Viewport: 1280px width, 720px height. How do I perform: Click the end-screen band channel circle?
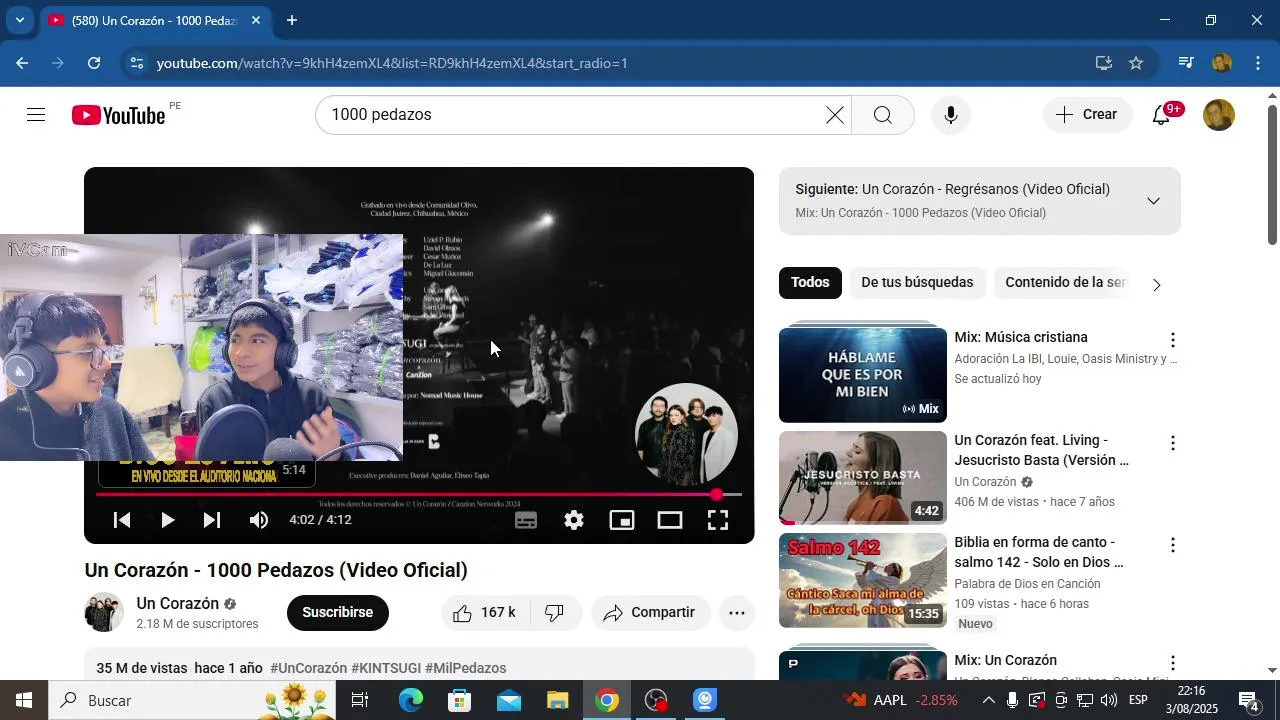[x=687, y=435]
